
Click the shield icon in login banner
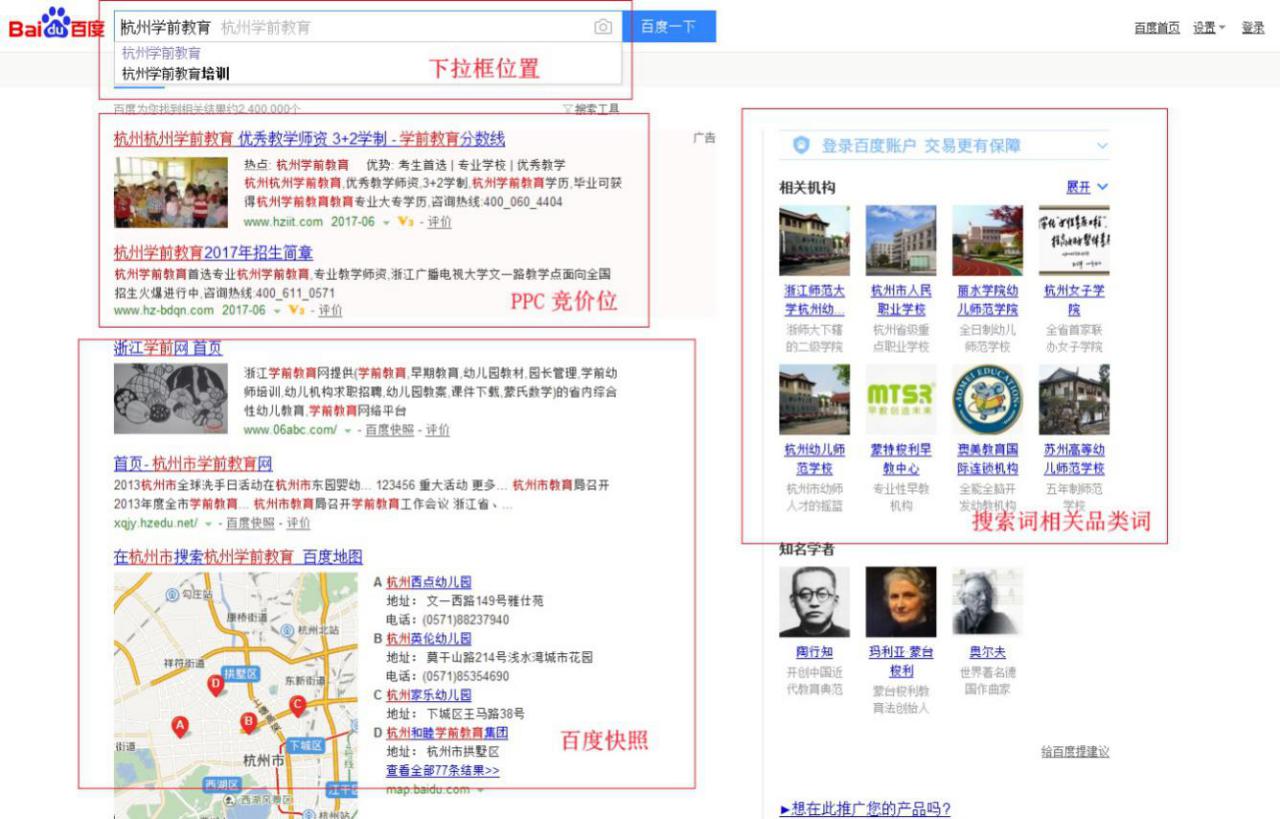pyautogui.click(x=800, y=146)
